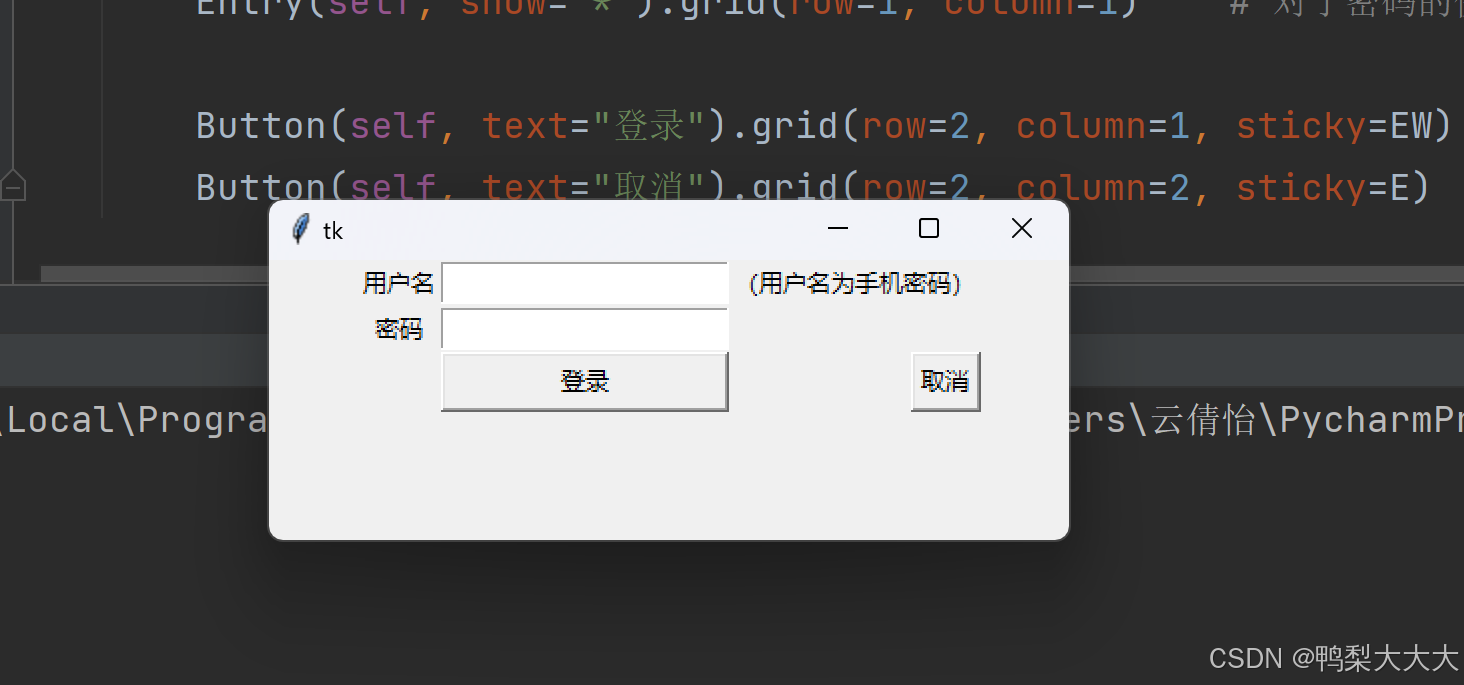
Task: Click the (用户名为手机密码) hint text
Action: pos(855,284)
